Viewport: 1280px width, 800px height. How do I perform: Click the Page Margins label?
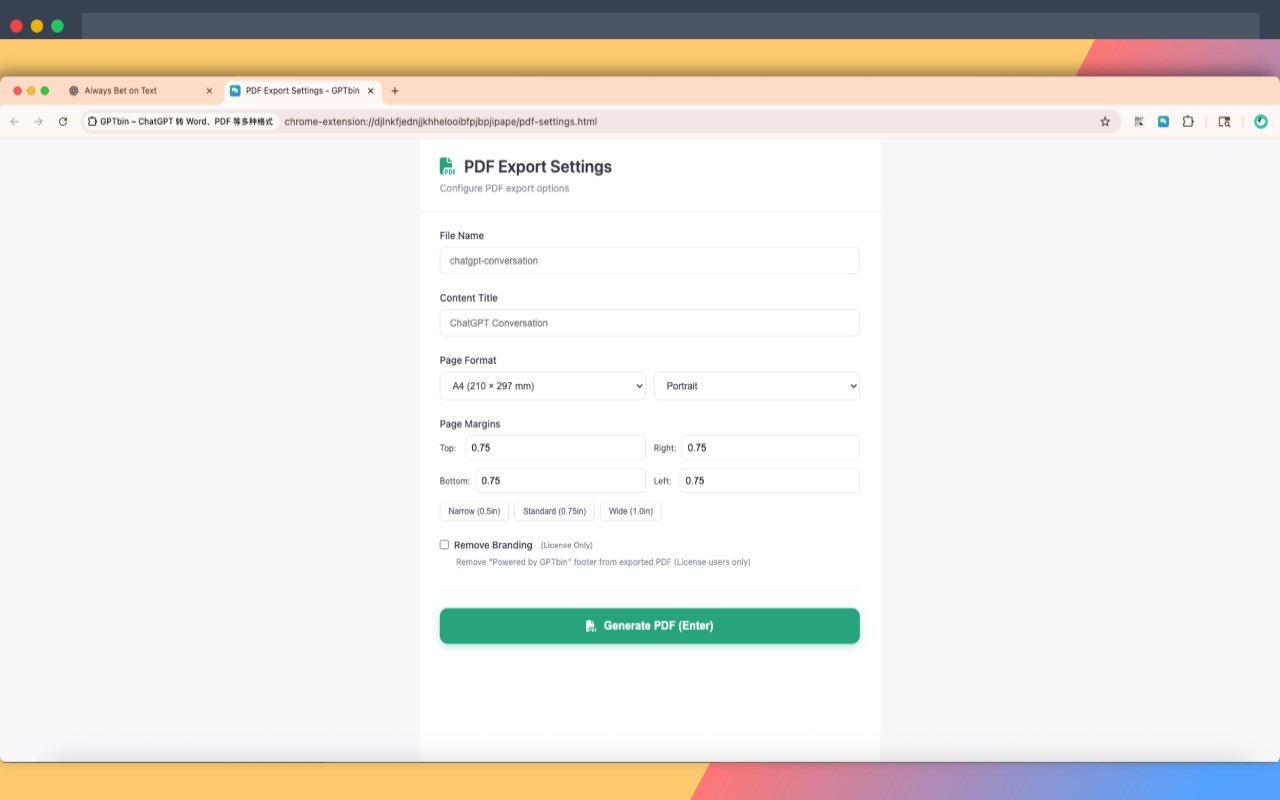point(470,424)
